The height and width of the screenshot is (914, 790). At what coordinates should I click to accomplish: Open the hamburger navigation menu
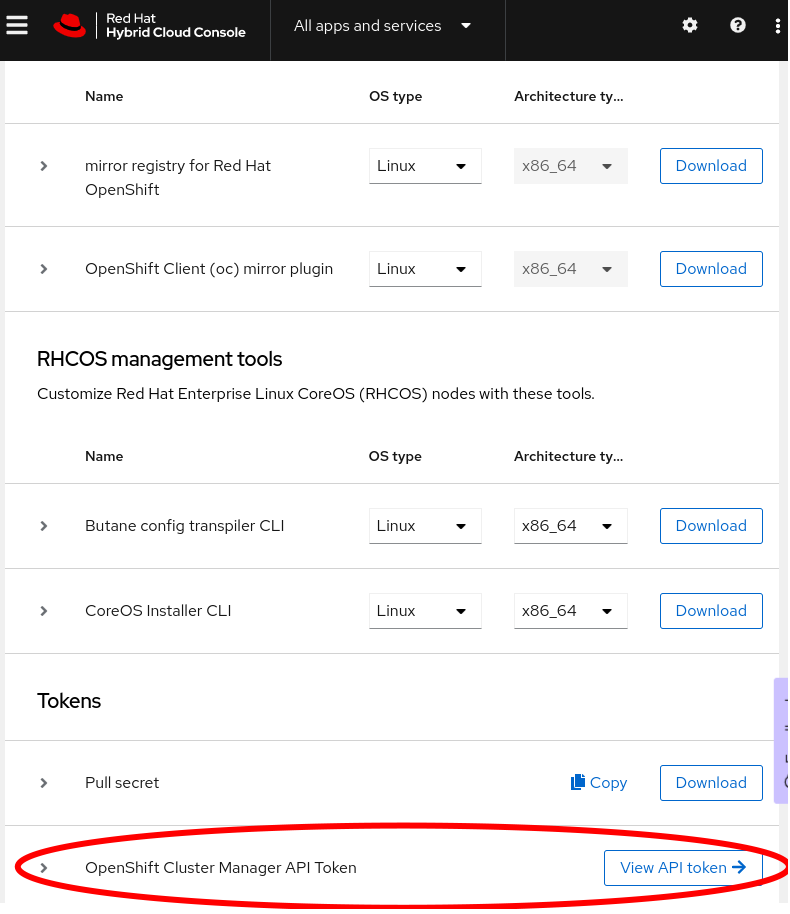(17, 25)
